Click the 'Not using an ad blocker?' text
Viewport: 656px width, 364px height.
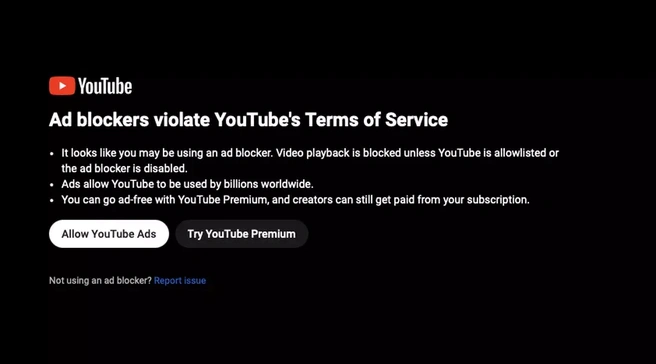tap(100, 281)
